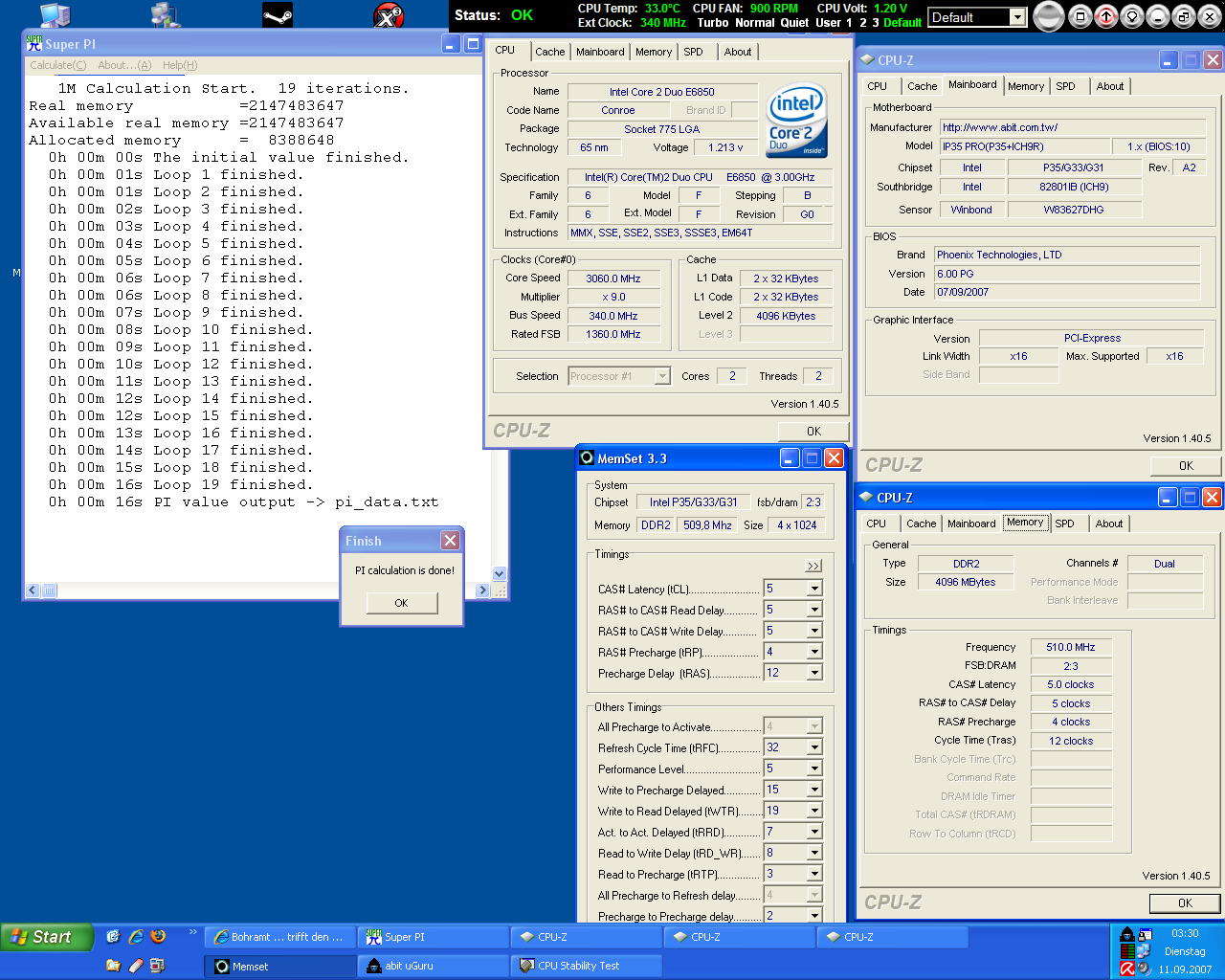Expand the CAS# Latency (tCL) dropdown
Image resolution: width=1225 pixels, height=980 pixels.
[814, 589]
